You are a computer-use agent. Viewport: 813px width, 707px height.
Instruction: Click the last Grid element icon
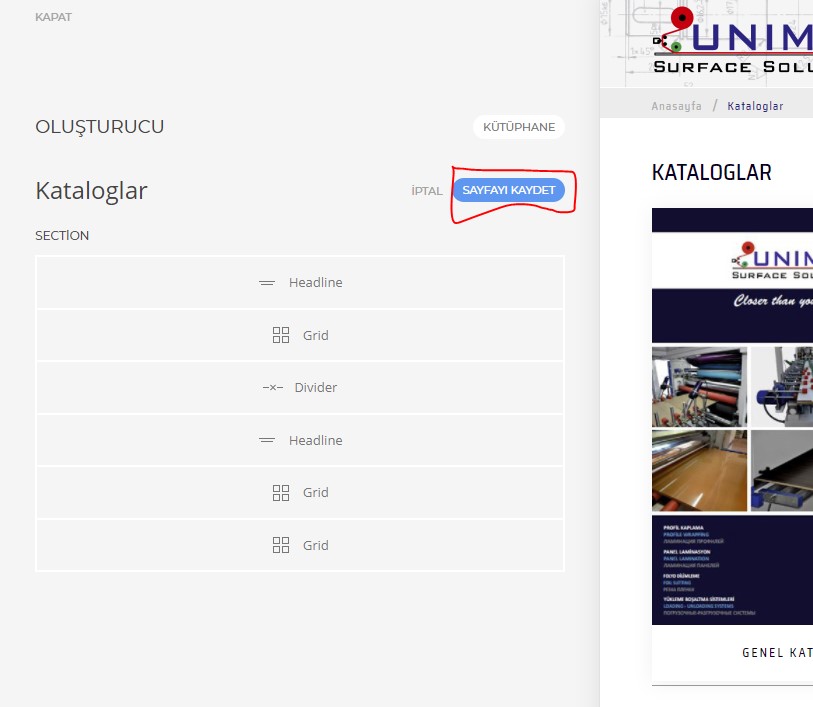click(x=281, y=545)
